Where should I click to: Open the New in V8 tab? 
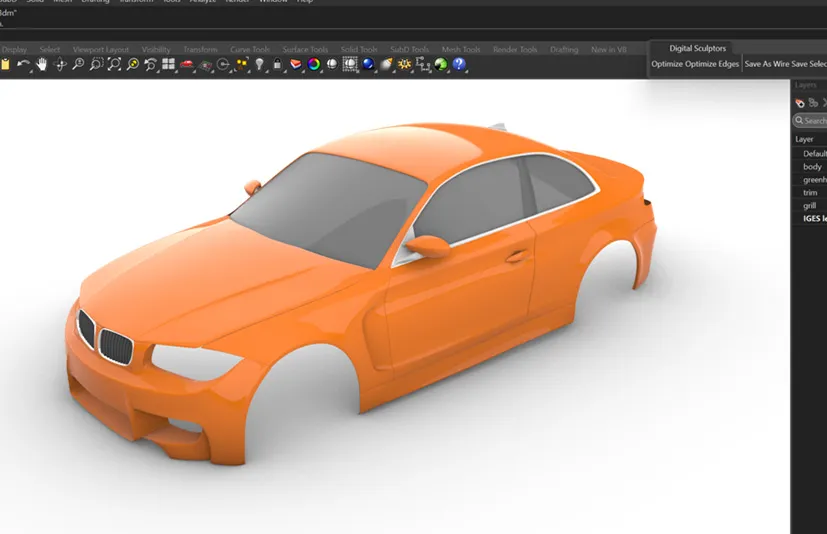point(609,49)
